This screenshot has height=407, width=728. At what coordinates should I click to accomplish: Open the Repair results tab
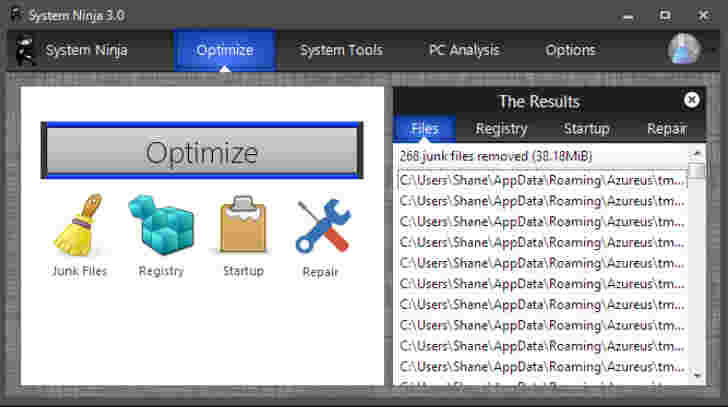[x=666, y=129]
